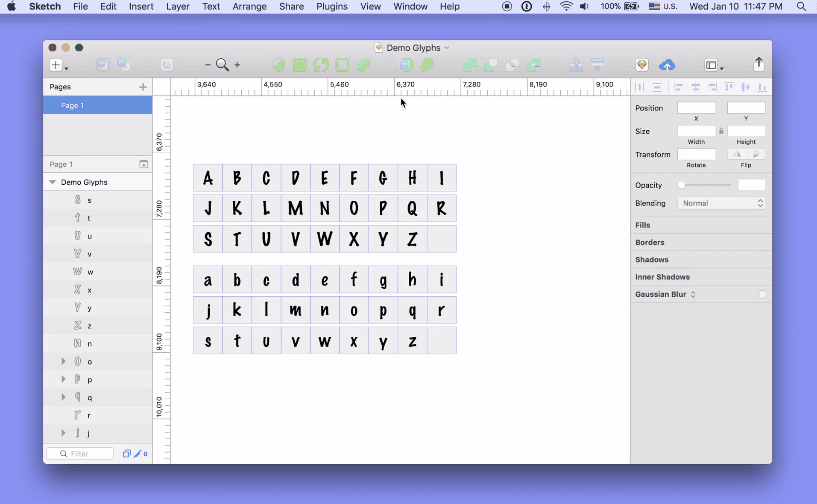Click the Opacity slider handle
This screenshot has height=504, width=817.
click(681, 185)
